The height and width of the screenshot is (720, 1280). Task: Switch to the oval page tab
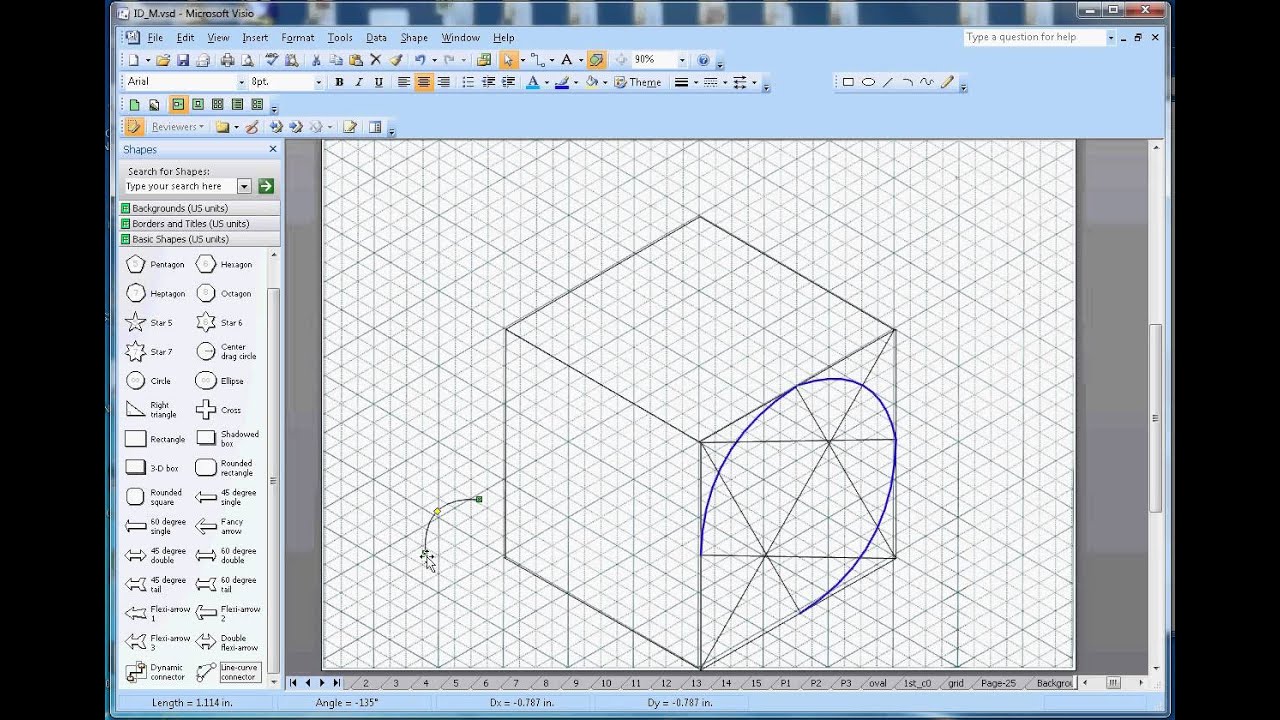[877, 683]
